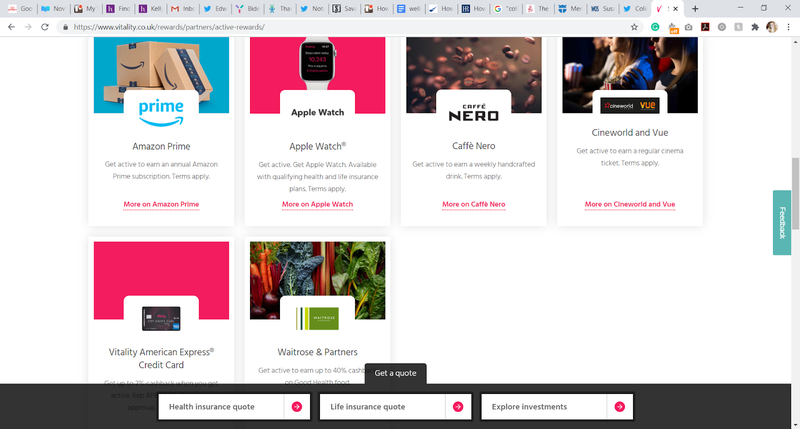Switch to the "Thai" tab
Viewport: 800px width, 429px height.
(280, 9)
